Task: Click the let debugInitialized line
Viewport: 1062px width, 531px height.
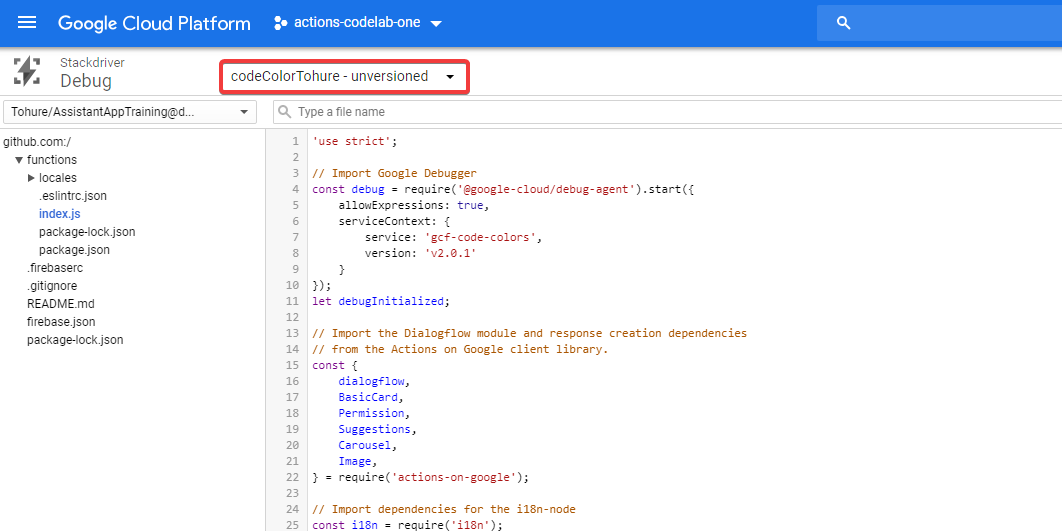Action: click(x=381, y=301)
